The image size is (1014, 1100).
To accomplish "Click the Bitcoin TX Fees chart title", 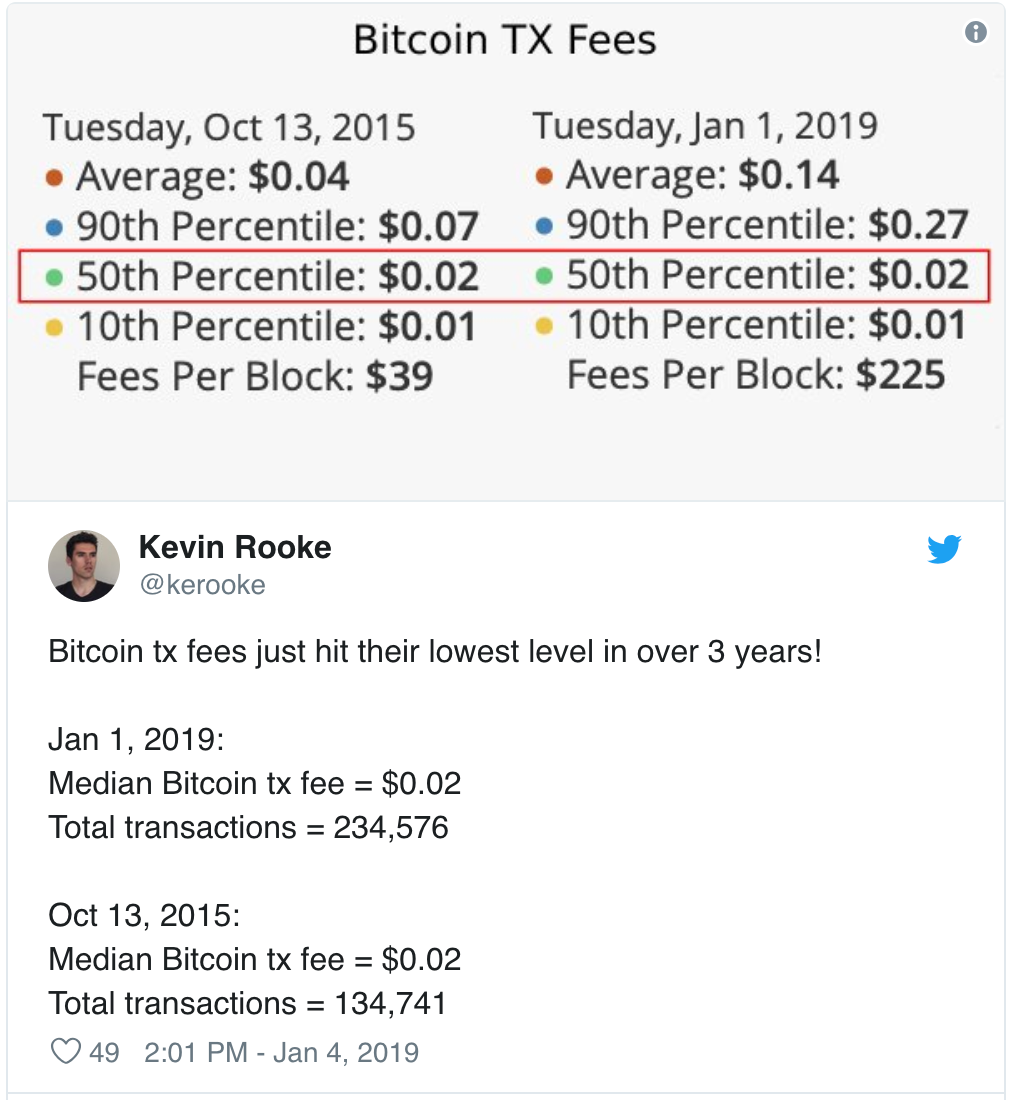I will 505,39.
